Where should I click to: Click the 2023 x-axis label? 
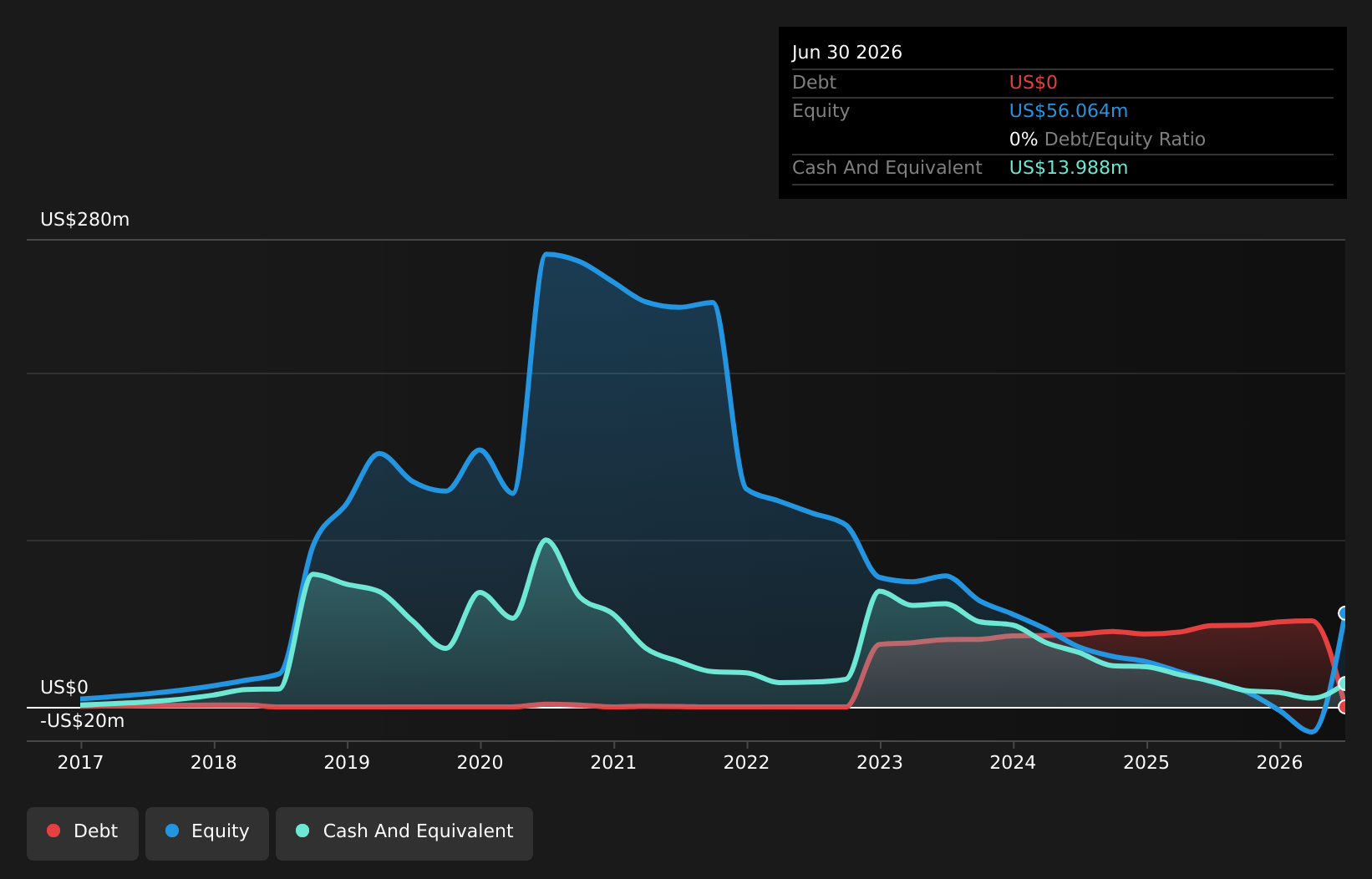(880, 763)
